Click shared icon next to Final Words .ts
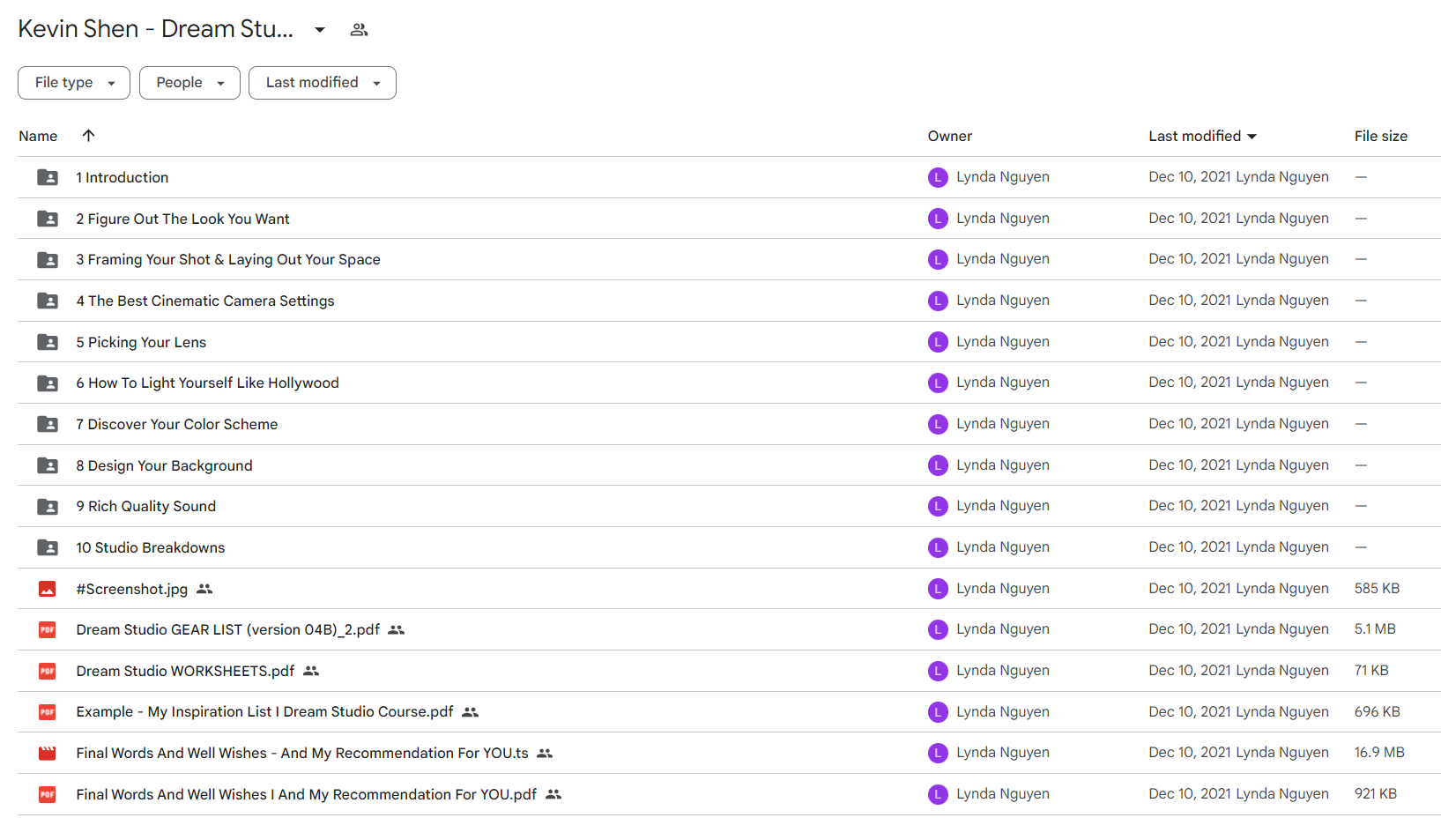This screenshot has width=1441, height=840. (x=545, y=754)
